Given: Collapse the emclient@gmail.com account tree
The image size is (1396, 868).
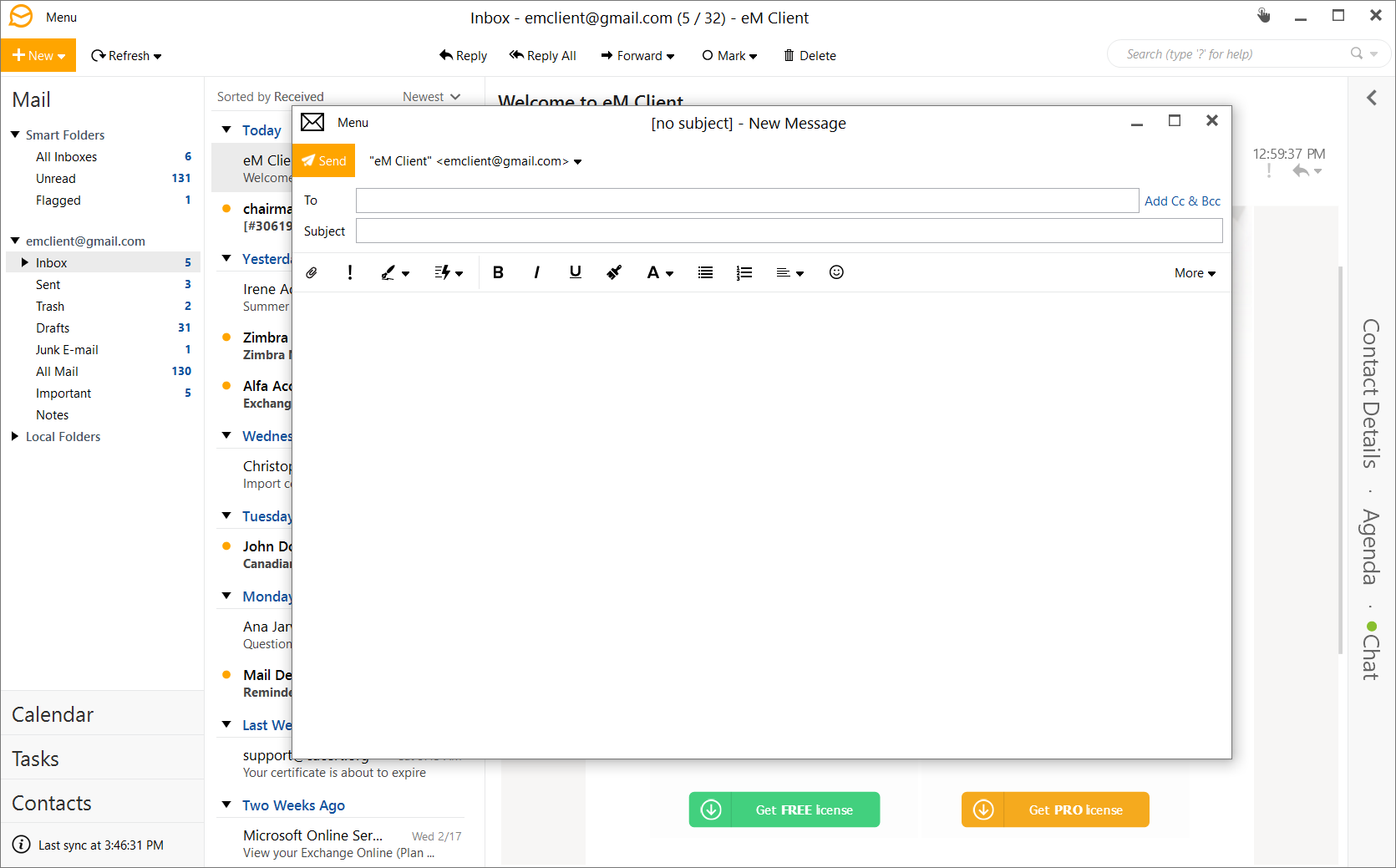Looking at the screenshot, I should pos(15,241).
